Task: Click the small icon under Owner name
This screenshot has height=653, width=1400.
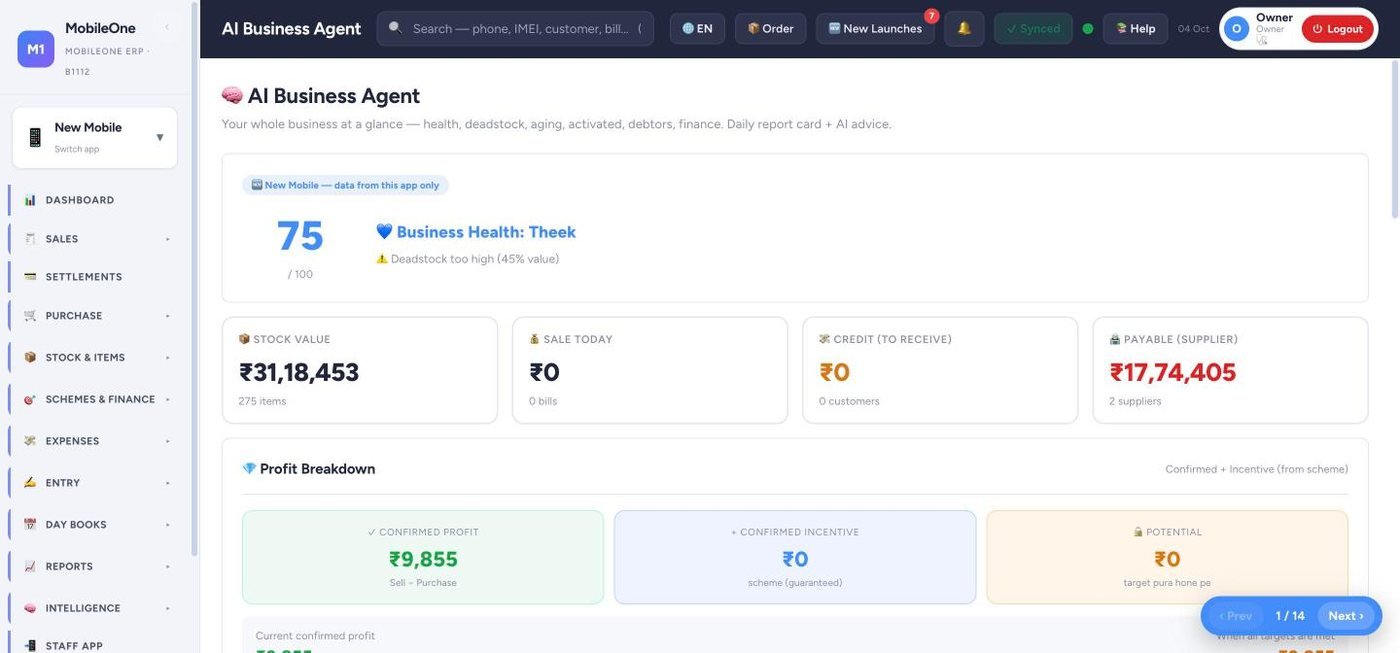Action: tap(1261, 40)
